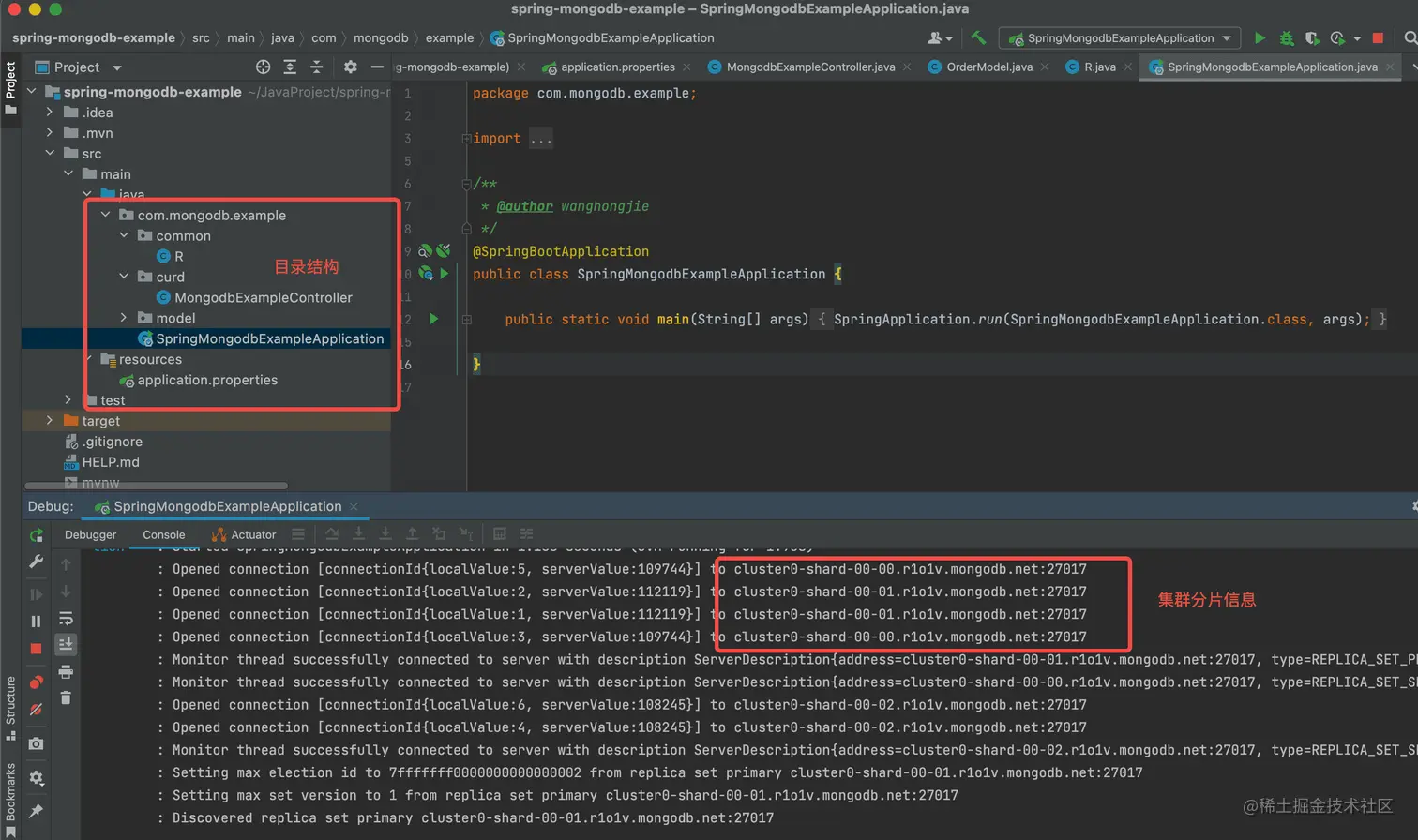Expand the .mvn folder
The image size is (1418, 840).
(50, 133)
